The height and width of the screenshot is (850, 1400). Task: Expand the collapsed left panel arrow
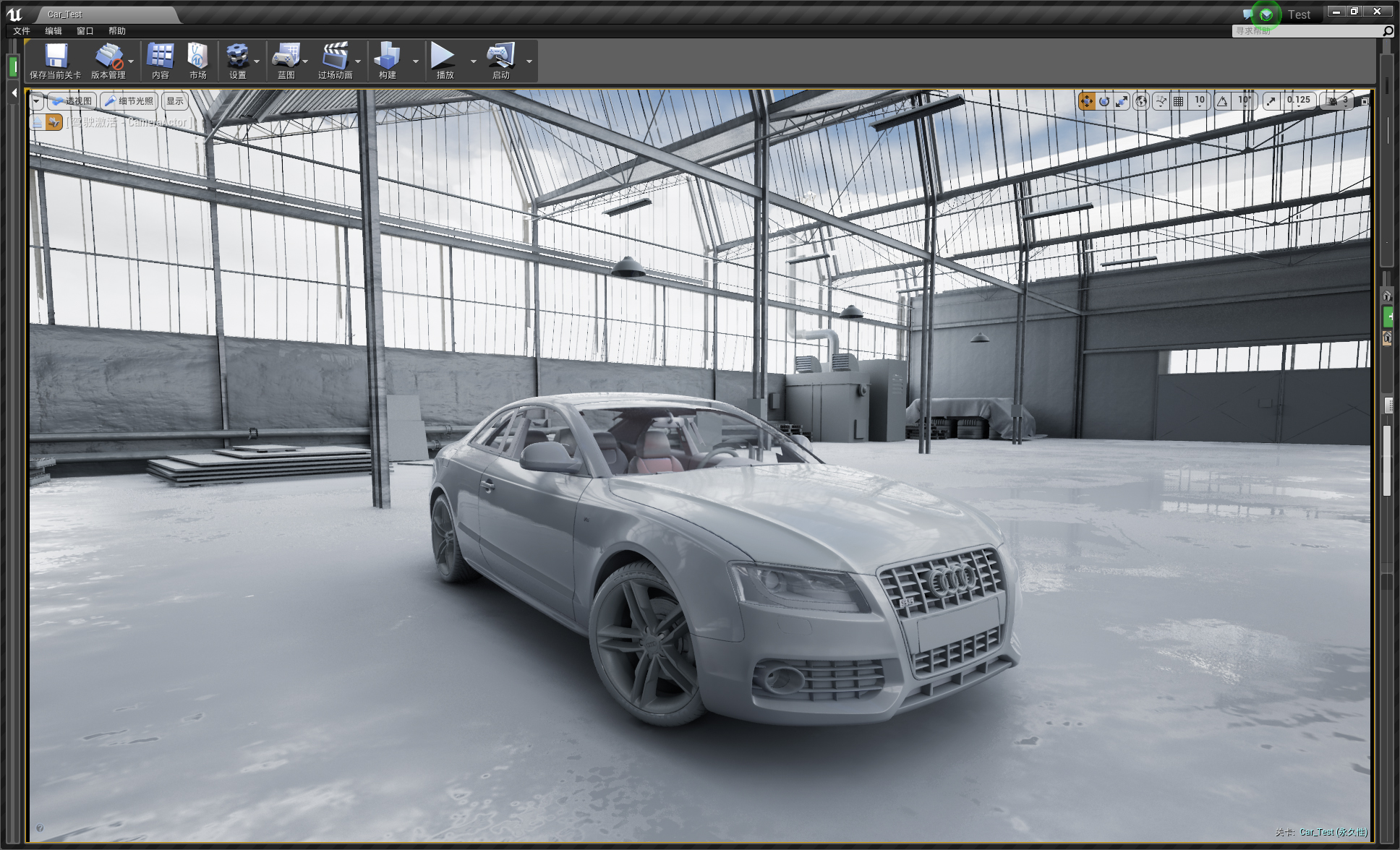click(x=14, y=93)
